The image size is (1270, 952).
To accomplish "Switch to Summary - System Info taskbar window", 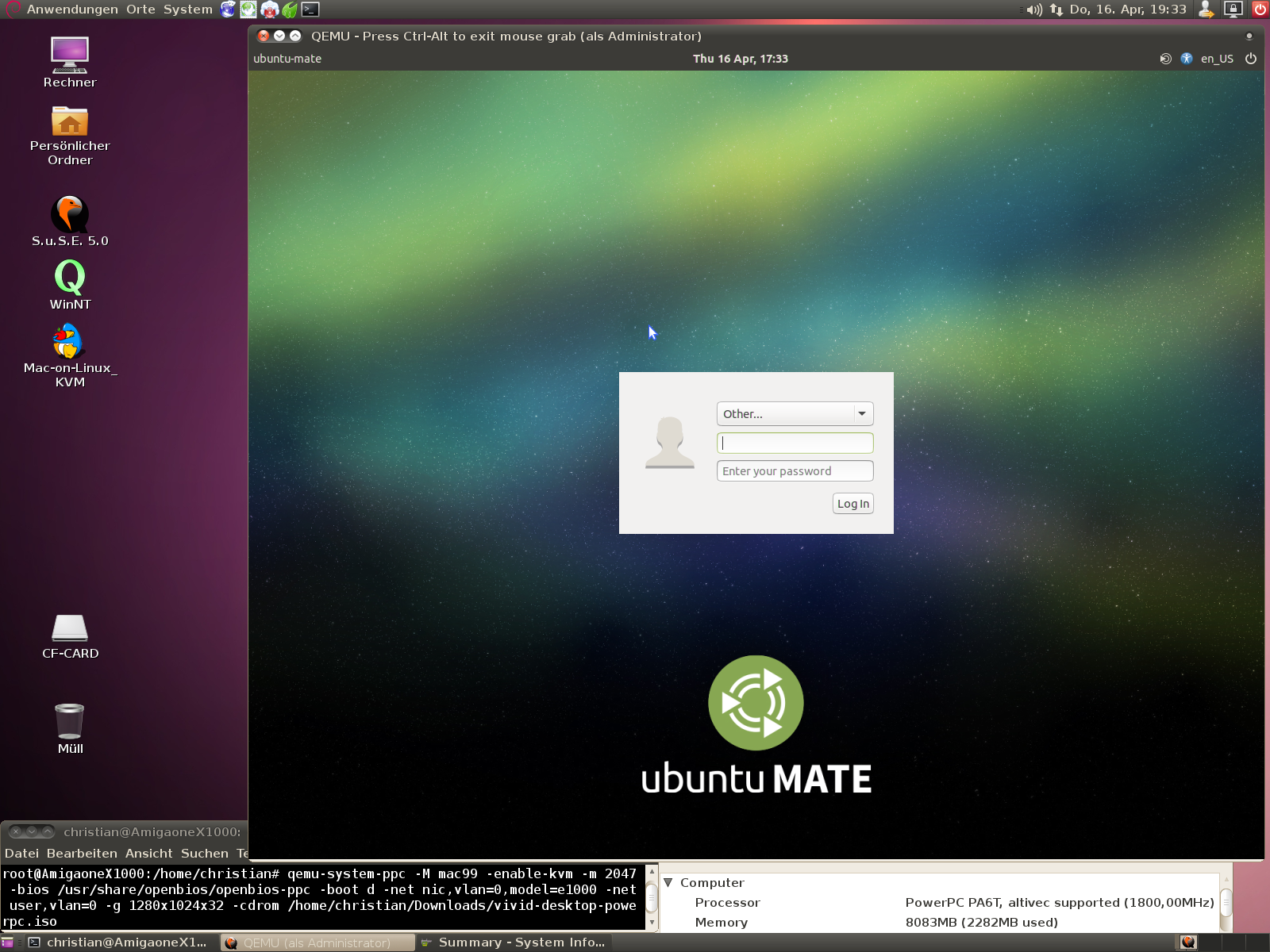I will (514, 942).
